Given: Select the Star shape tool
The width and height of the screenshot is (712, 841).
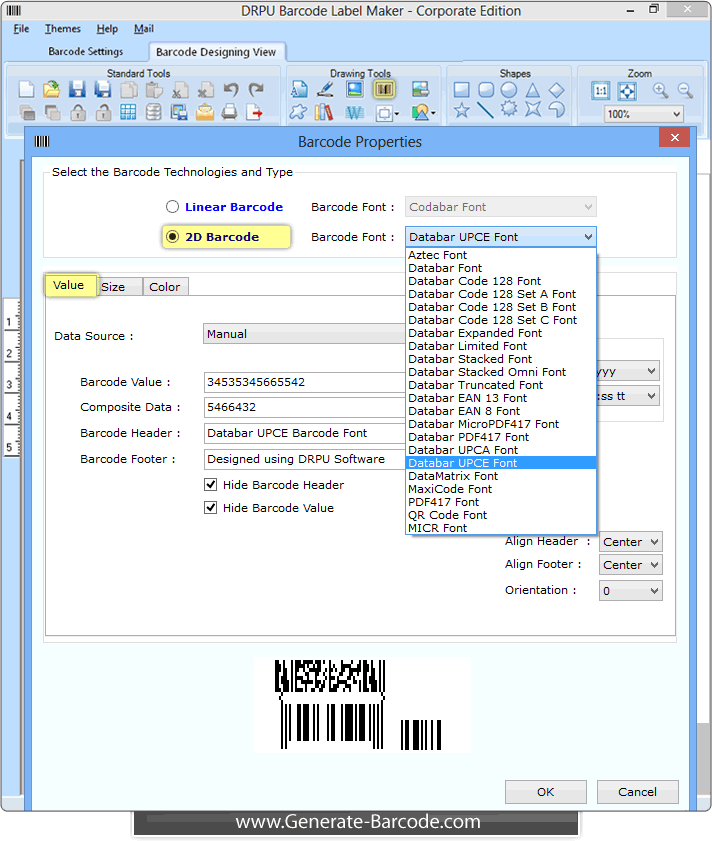Looking at the screenshot, I should (x=461, y=111).
